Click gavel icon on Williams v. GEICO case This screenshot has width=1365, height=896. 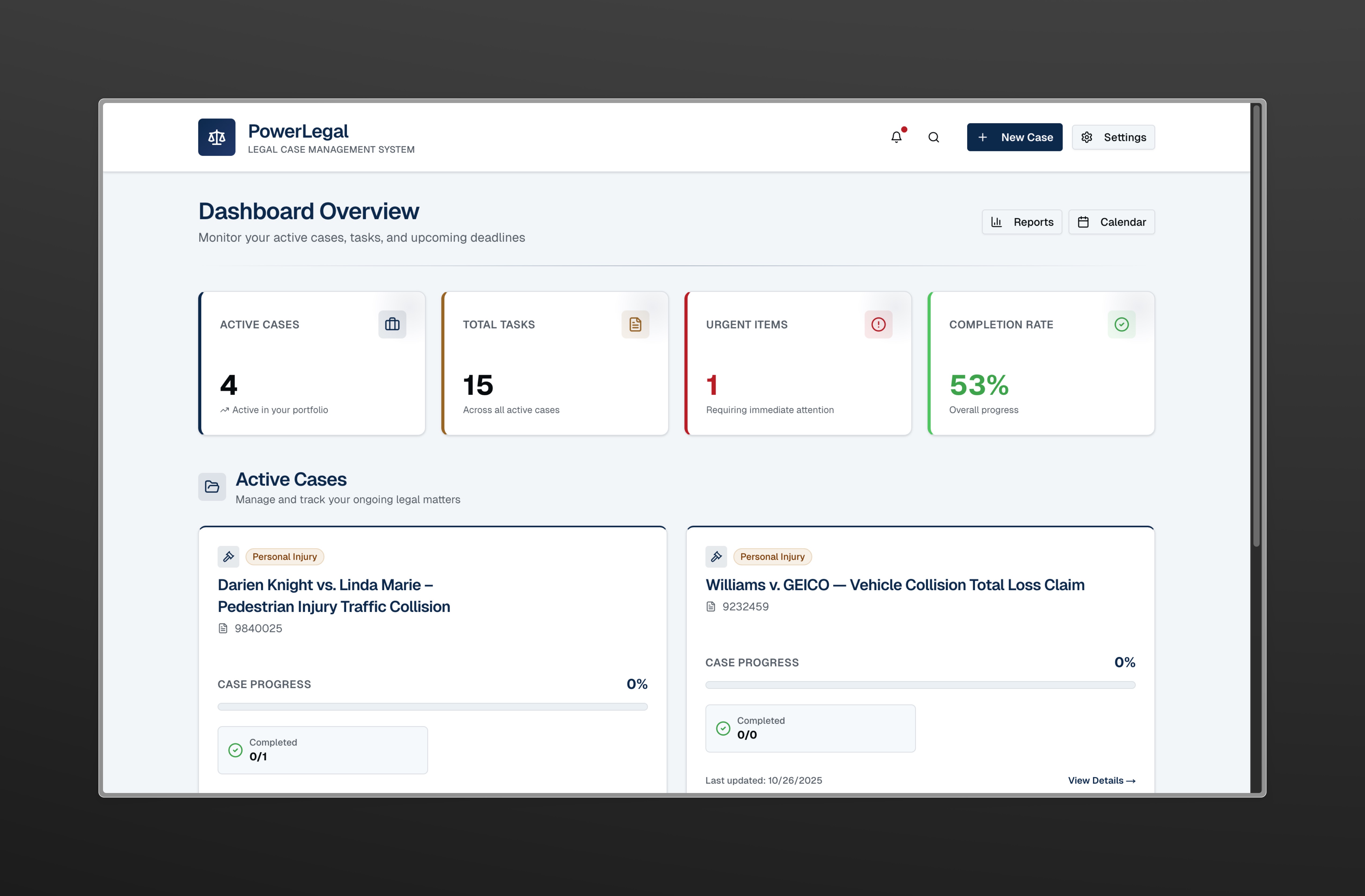coord(716,556)
